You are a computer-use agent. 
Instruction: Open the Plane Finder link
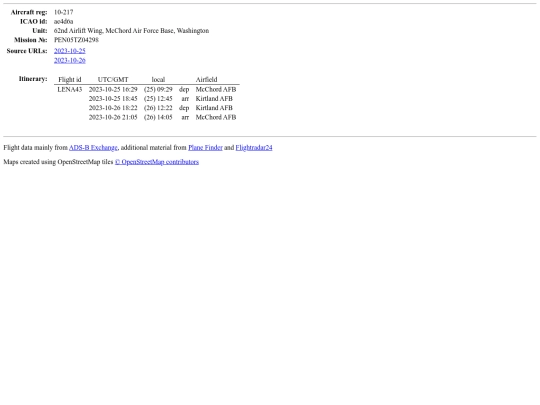click(x=205, y=148)
